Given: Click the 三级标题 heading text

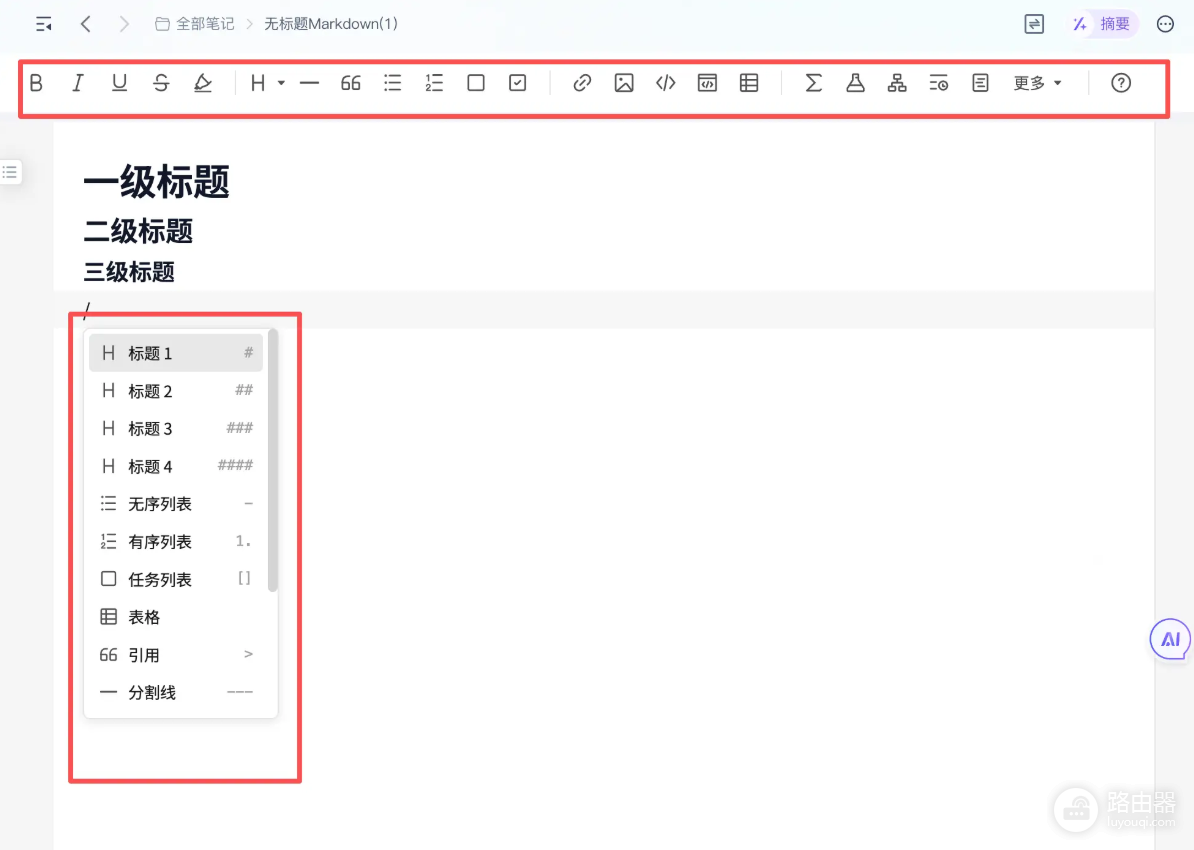Looking at the screenshot, I should pyautogui.click(x=129, y=272).
